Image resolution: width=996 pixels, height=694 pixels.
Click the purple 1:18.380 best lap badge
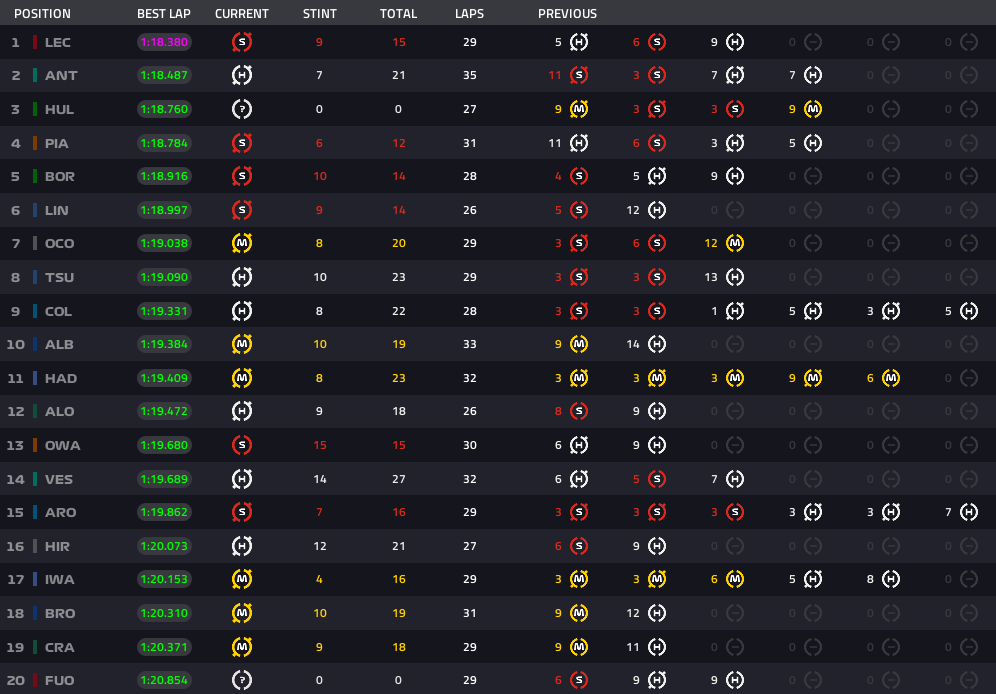[163, 42]
